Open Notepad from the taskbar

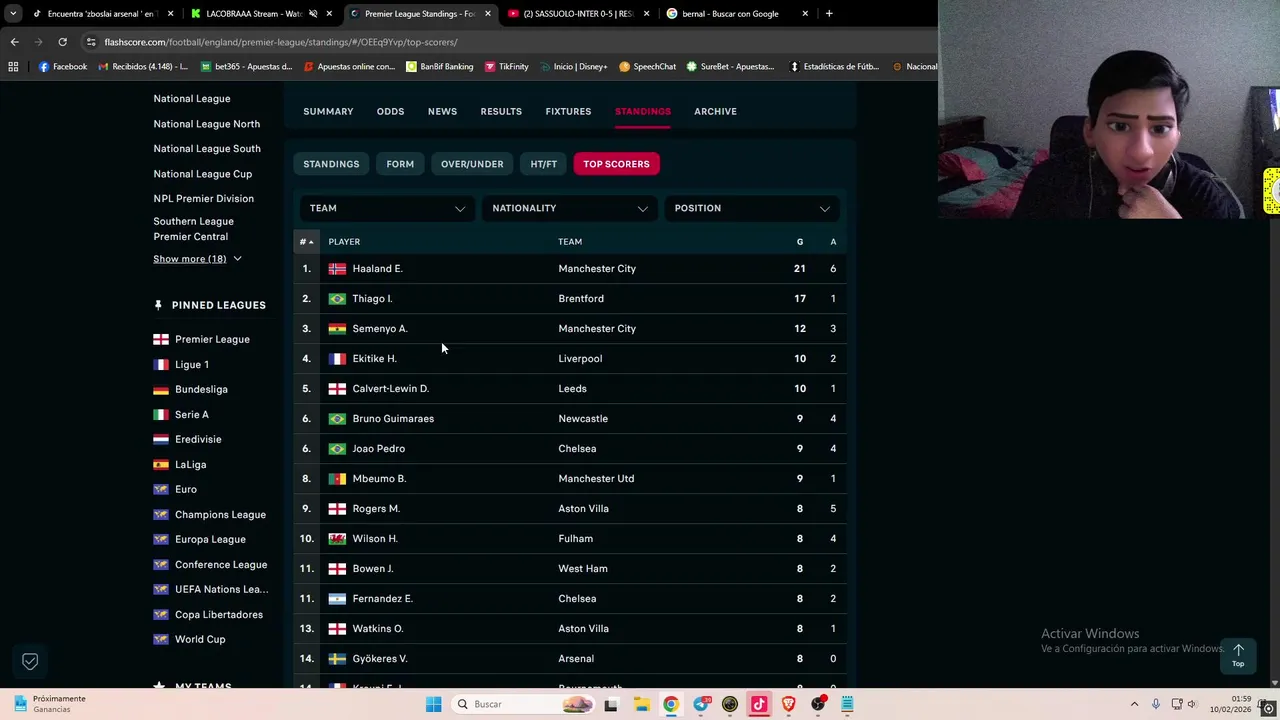point(847,704)
